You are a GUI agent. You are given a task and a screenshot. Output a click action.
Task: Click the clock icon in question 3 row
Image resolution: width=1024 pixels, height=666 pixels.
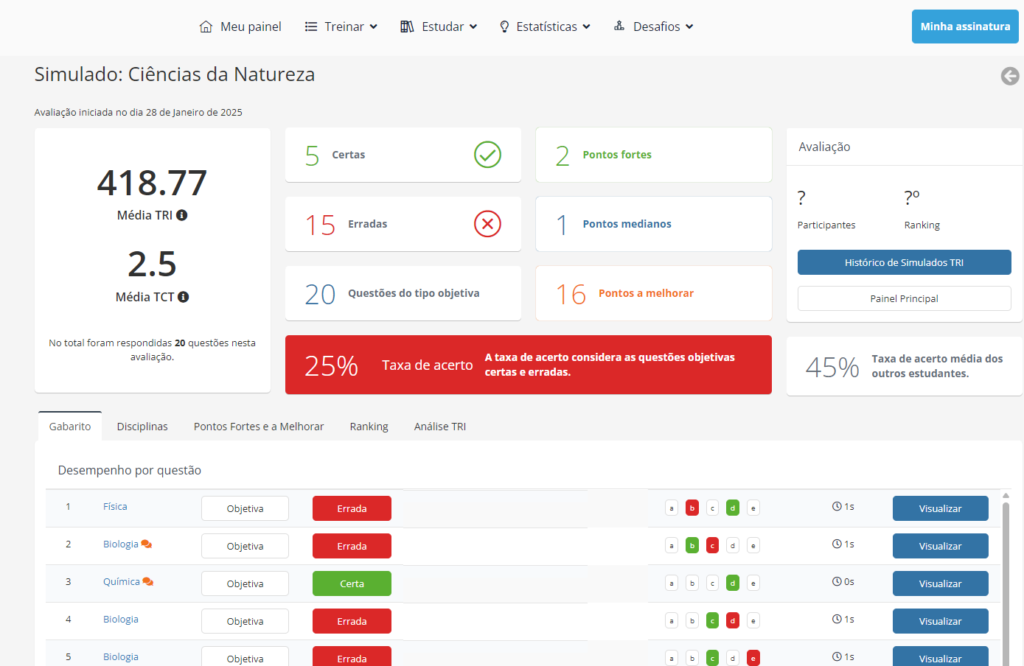click(x=837, y=581)
